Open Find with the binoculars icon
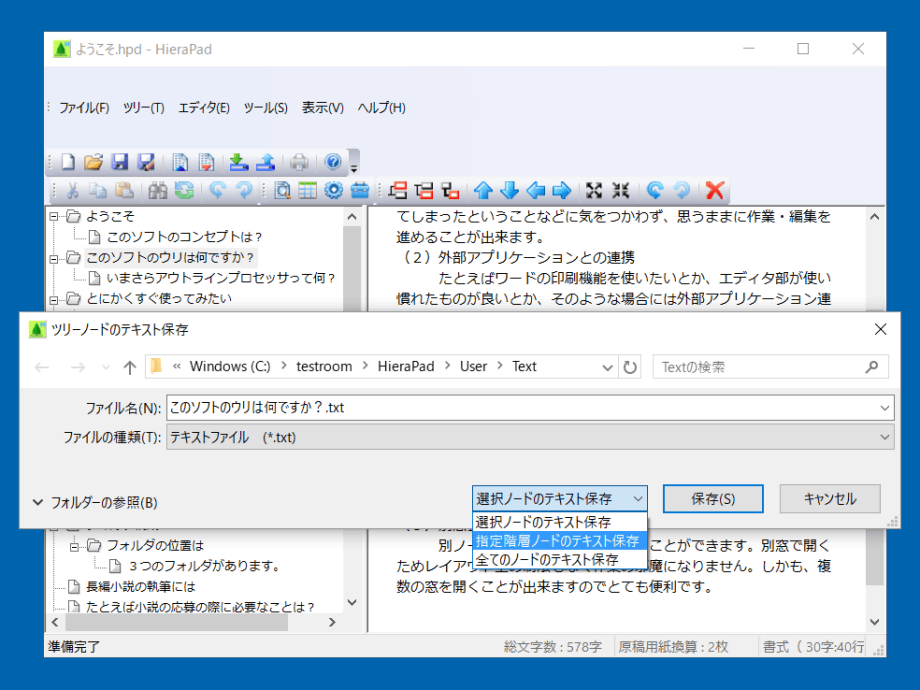This screenshot has width=920, height=690. tap(157, 190)
